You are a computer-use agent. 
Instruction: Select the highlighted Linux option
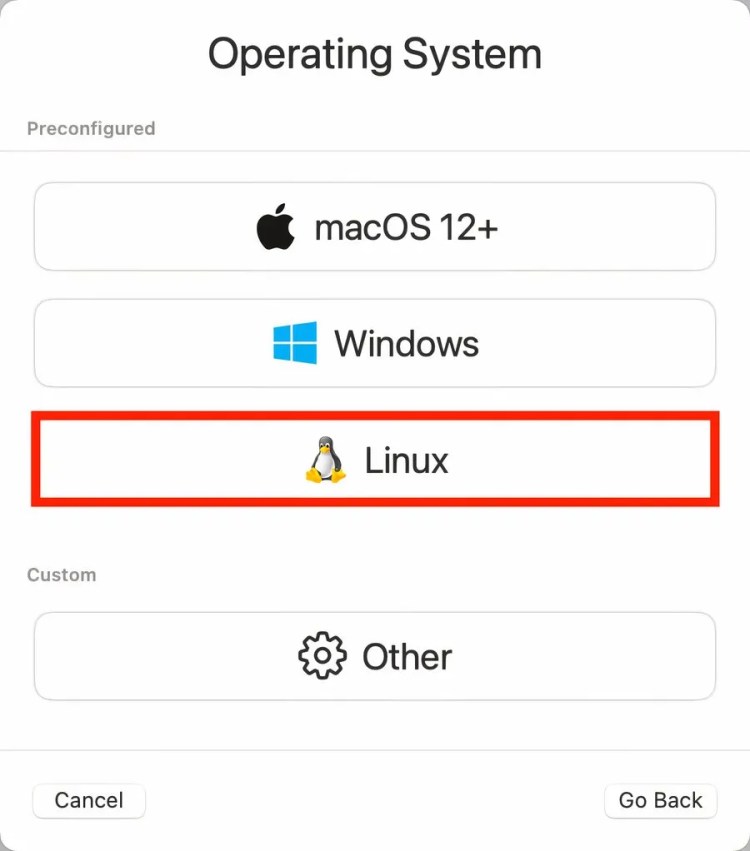click(374, 459)
